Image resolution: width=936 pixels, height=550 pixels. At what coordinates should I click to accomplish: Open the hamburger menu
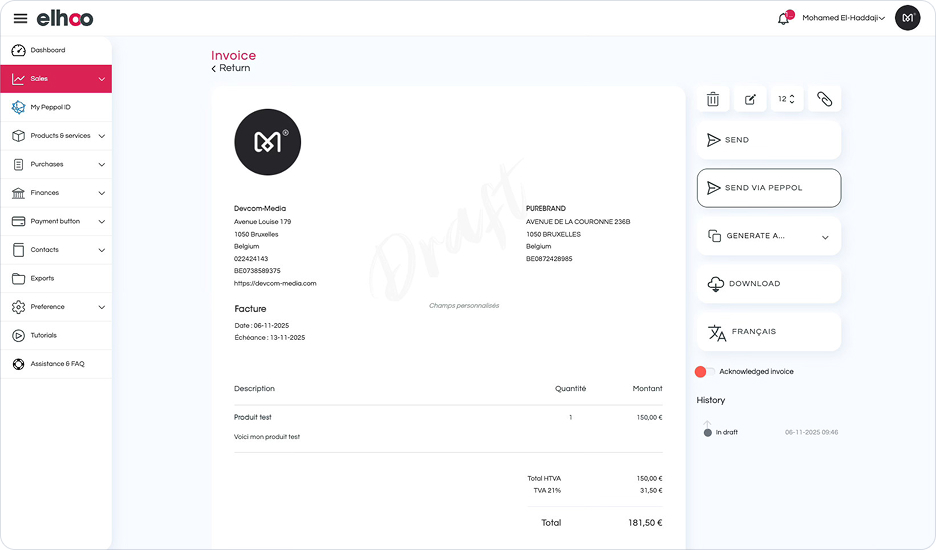point(20,18)
